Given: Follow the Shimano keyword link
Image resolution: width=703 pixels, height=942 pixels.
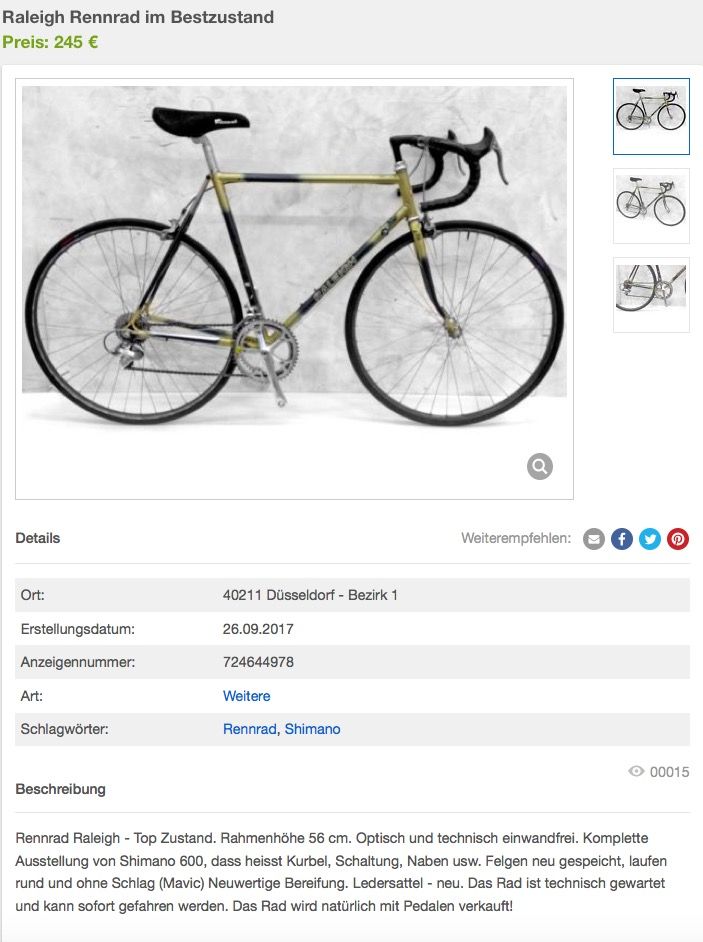Looking at the screenshot, I should coord(312,729).
